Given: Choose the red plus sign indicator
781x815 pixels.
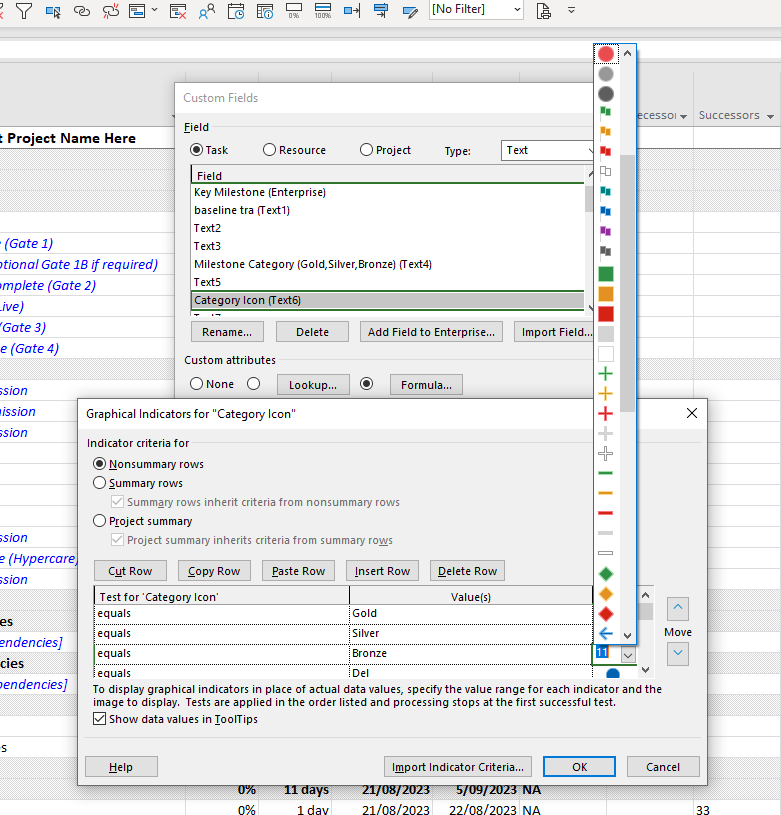Looking at the screenshot, I should pos(605,414).
